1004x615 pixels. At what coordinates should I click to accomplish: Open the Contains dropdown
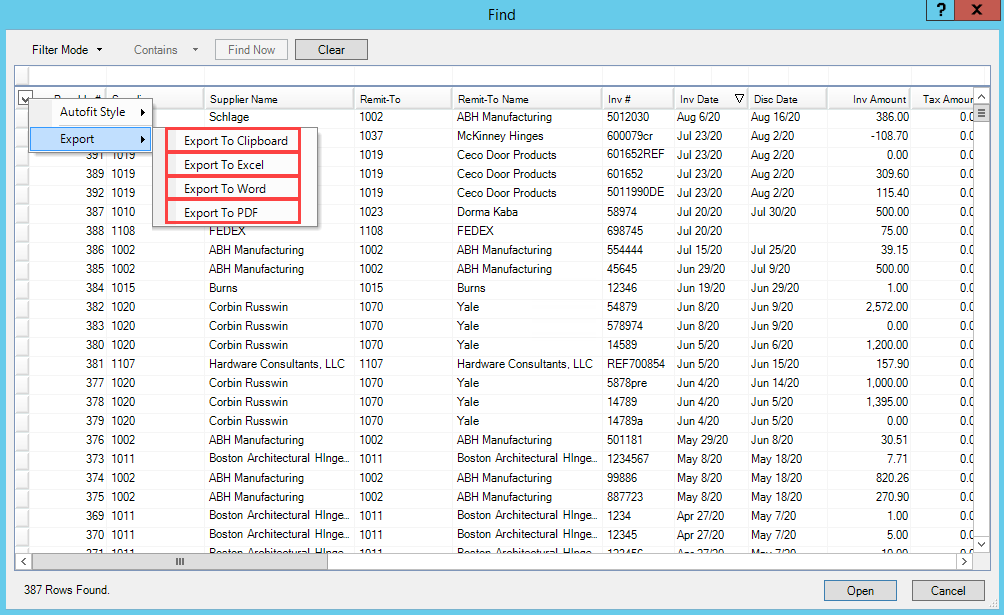point(165,50)
